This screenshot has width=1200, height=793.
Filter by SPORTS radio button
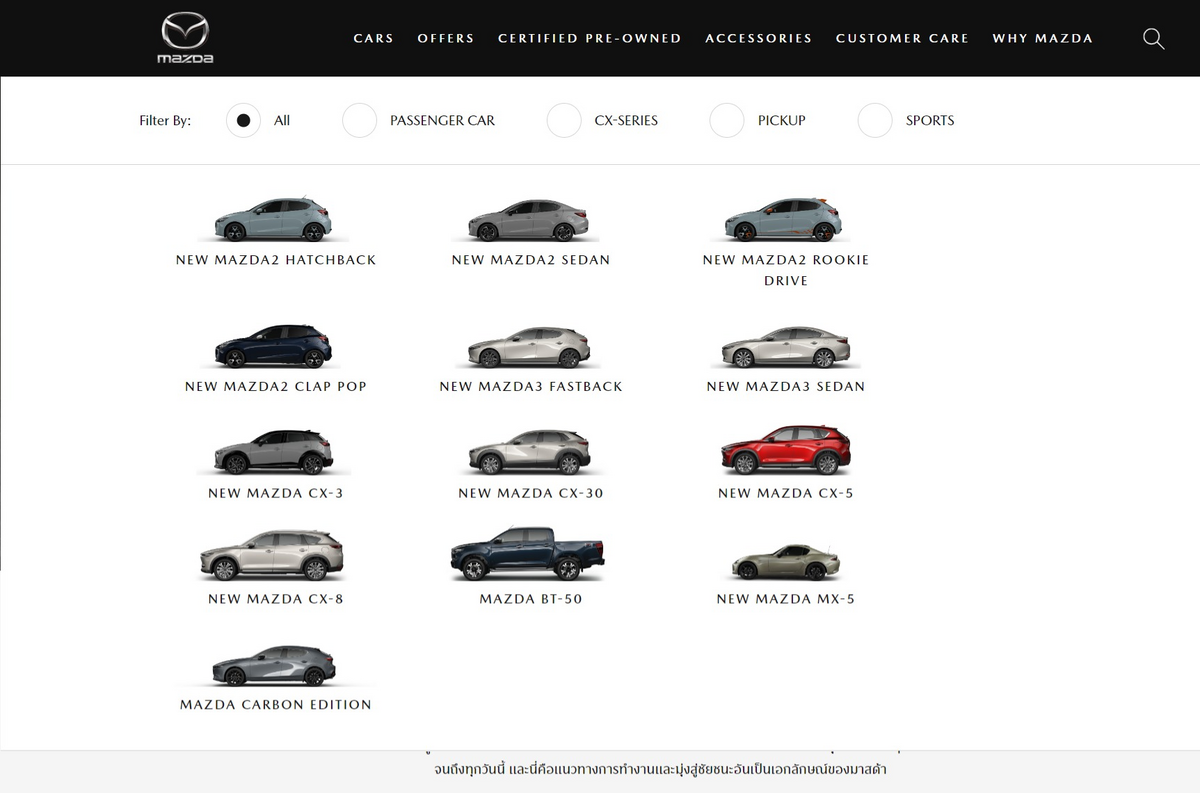tap(875, 120)
